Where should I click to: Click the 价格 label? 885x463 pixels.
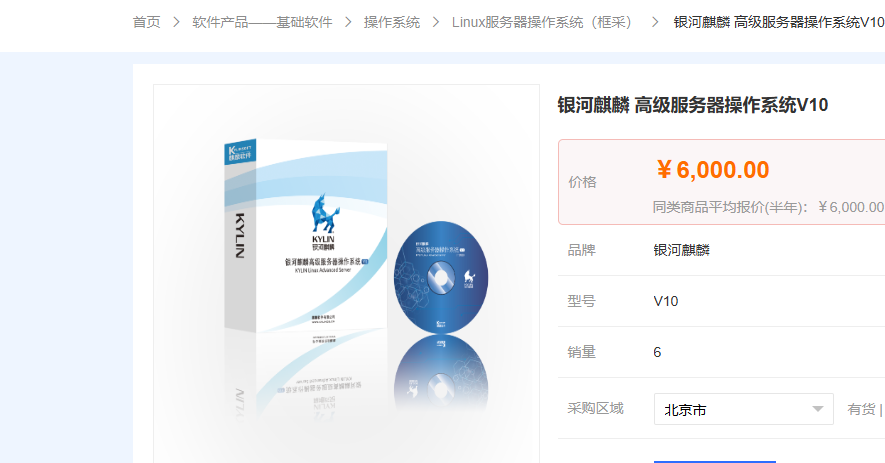pos(582,182)
